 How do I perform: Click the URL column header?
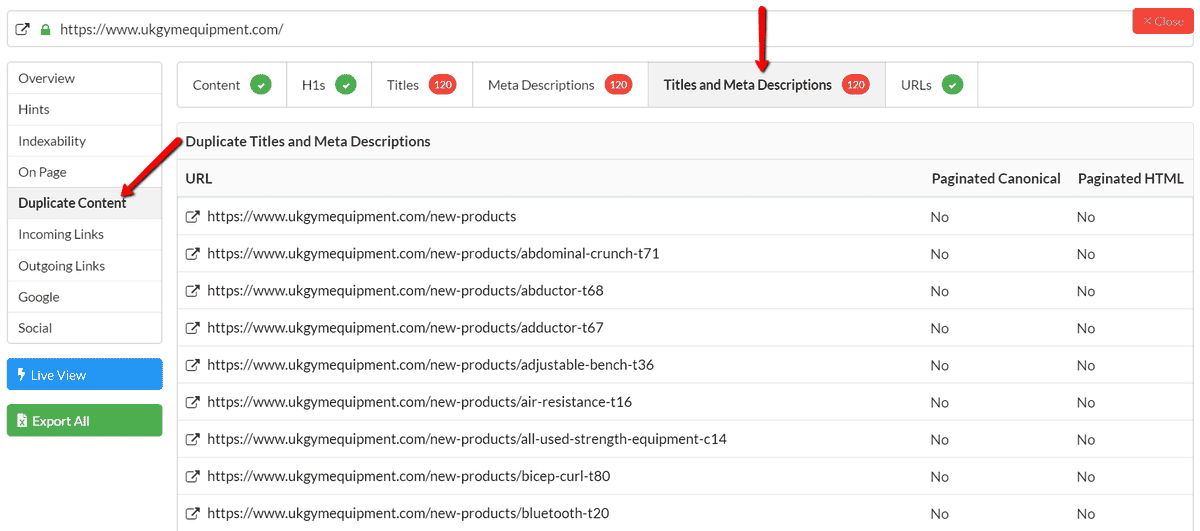click(199, 179)
